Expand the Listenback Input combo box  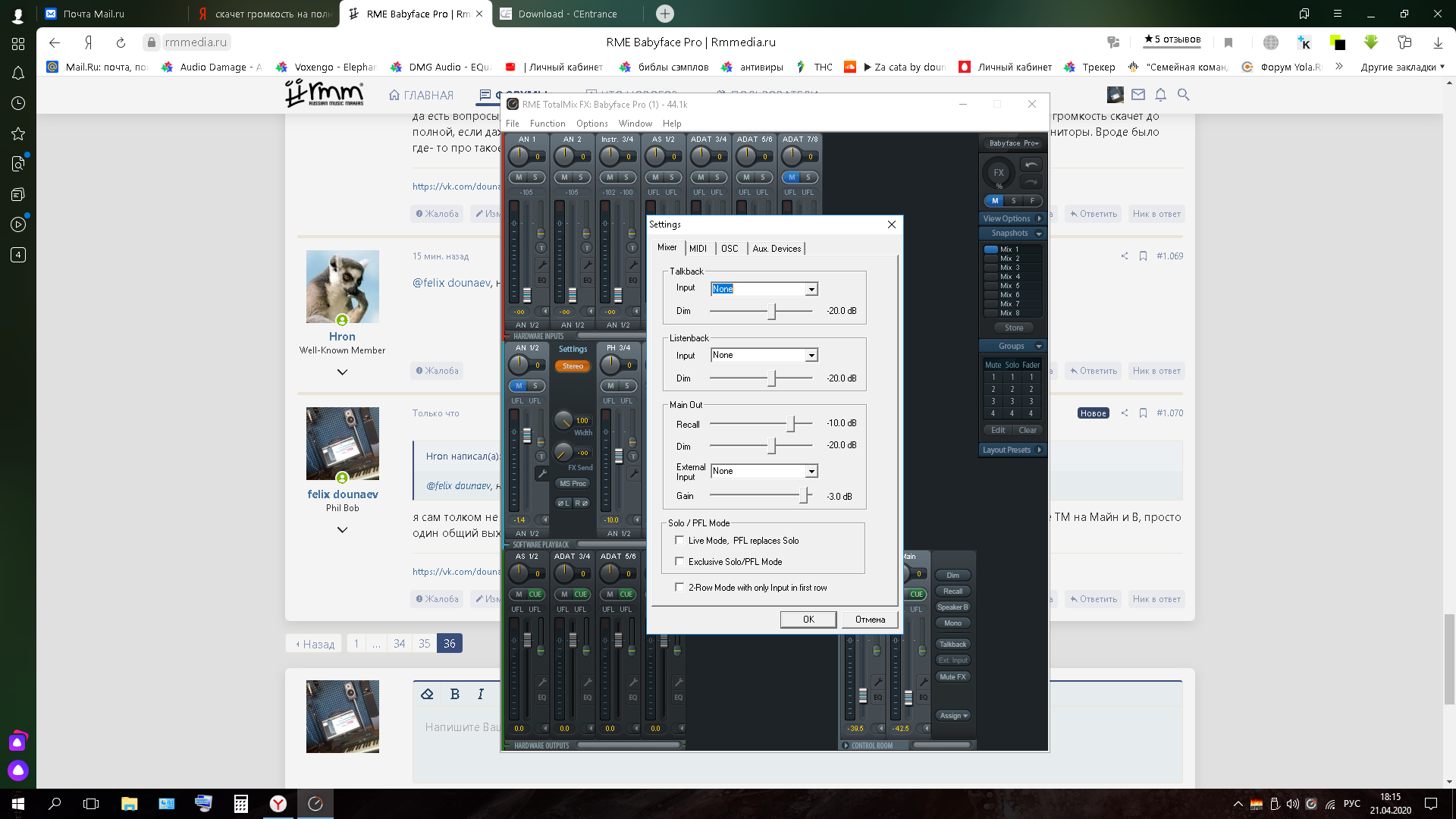[811, 356]
